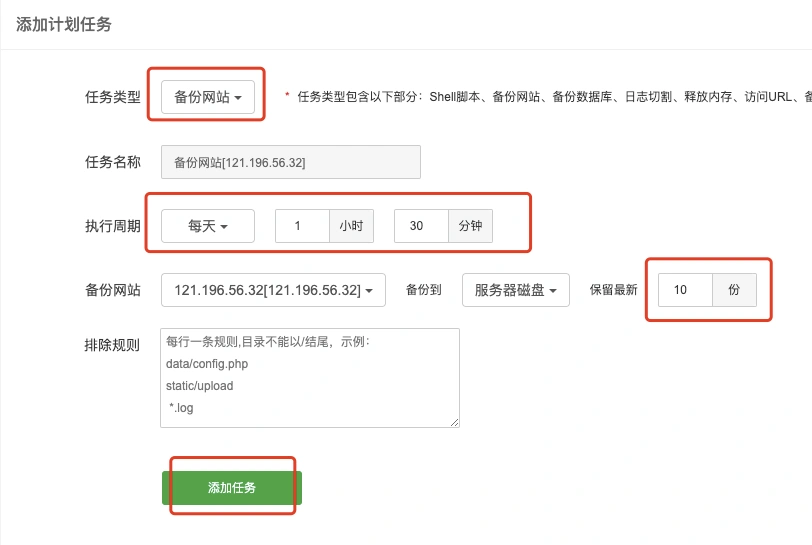Click the 保留最新 input showing 10
Image resolution: width=812 pixels, height=545 pixels.
tap(686, 290)
